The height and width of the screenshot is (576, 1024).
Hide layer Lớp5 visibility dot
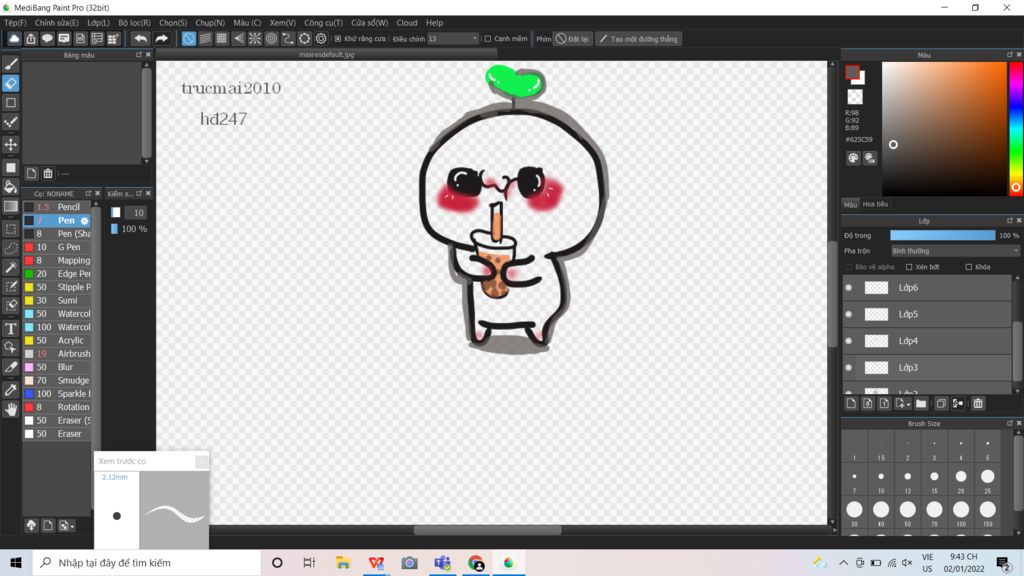[848, 314]
